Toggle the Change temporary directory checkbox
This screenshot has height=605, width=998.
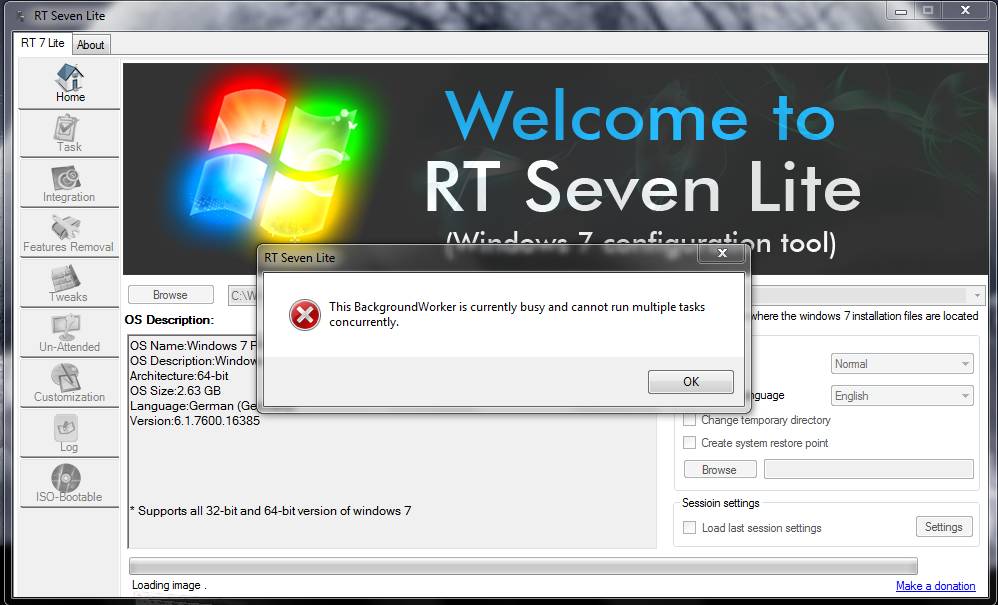(689, 420)
